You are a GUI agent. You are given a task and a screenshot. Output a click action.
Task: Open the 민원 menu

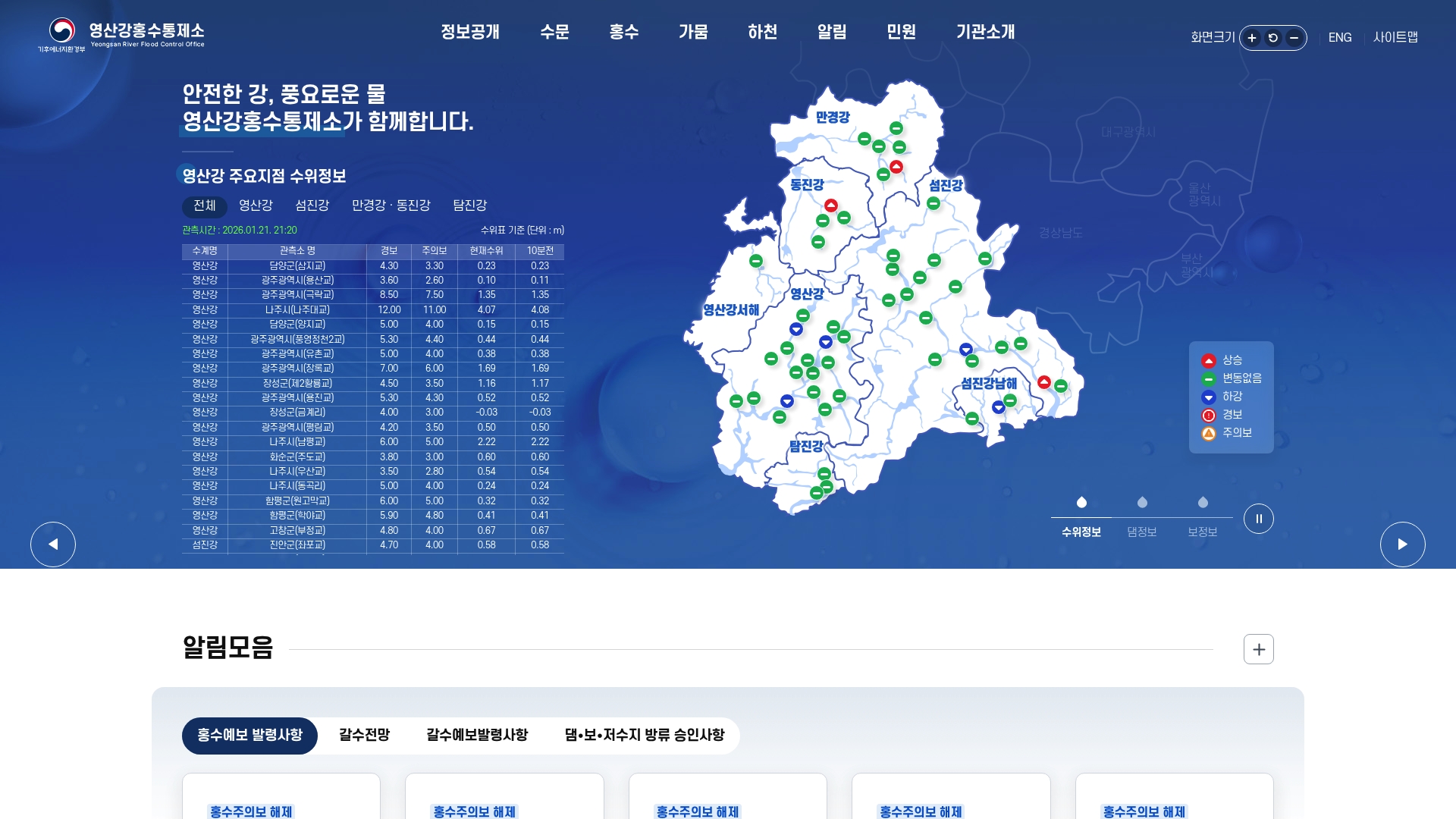click(x=900, y=33)
